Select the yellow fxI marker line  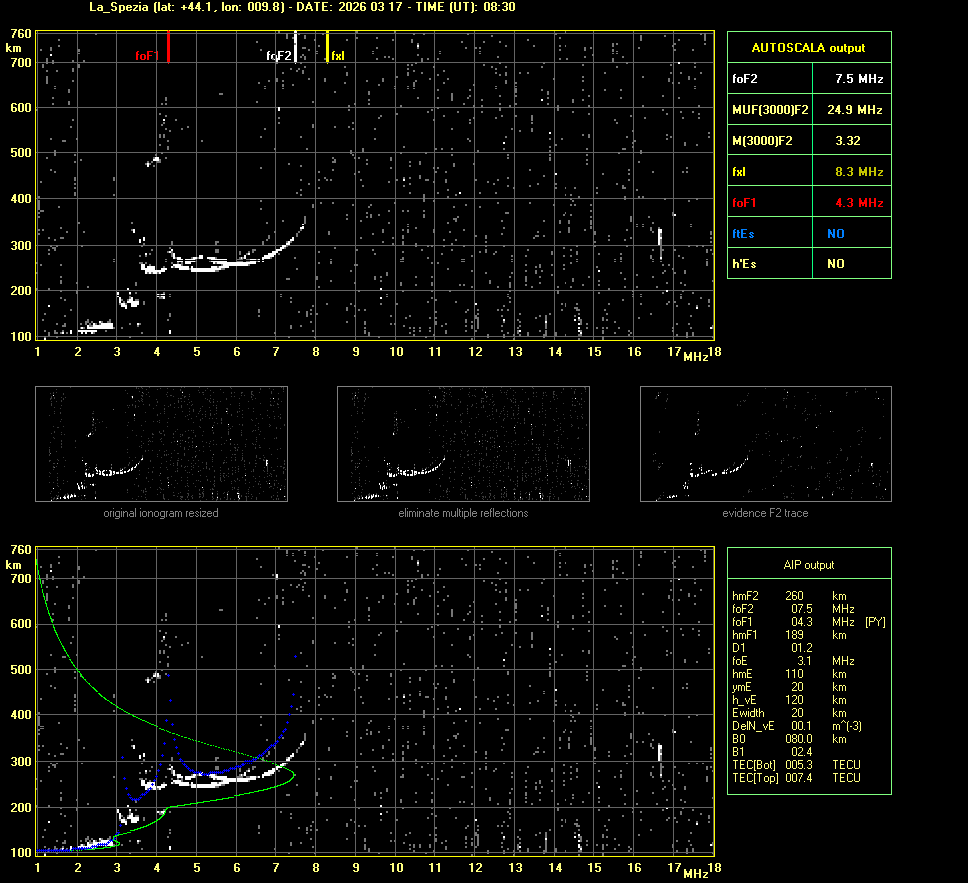click(328, 46)
